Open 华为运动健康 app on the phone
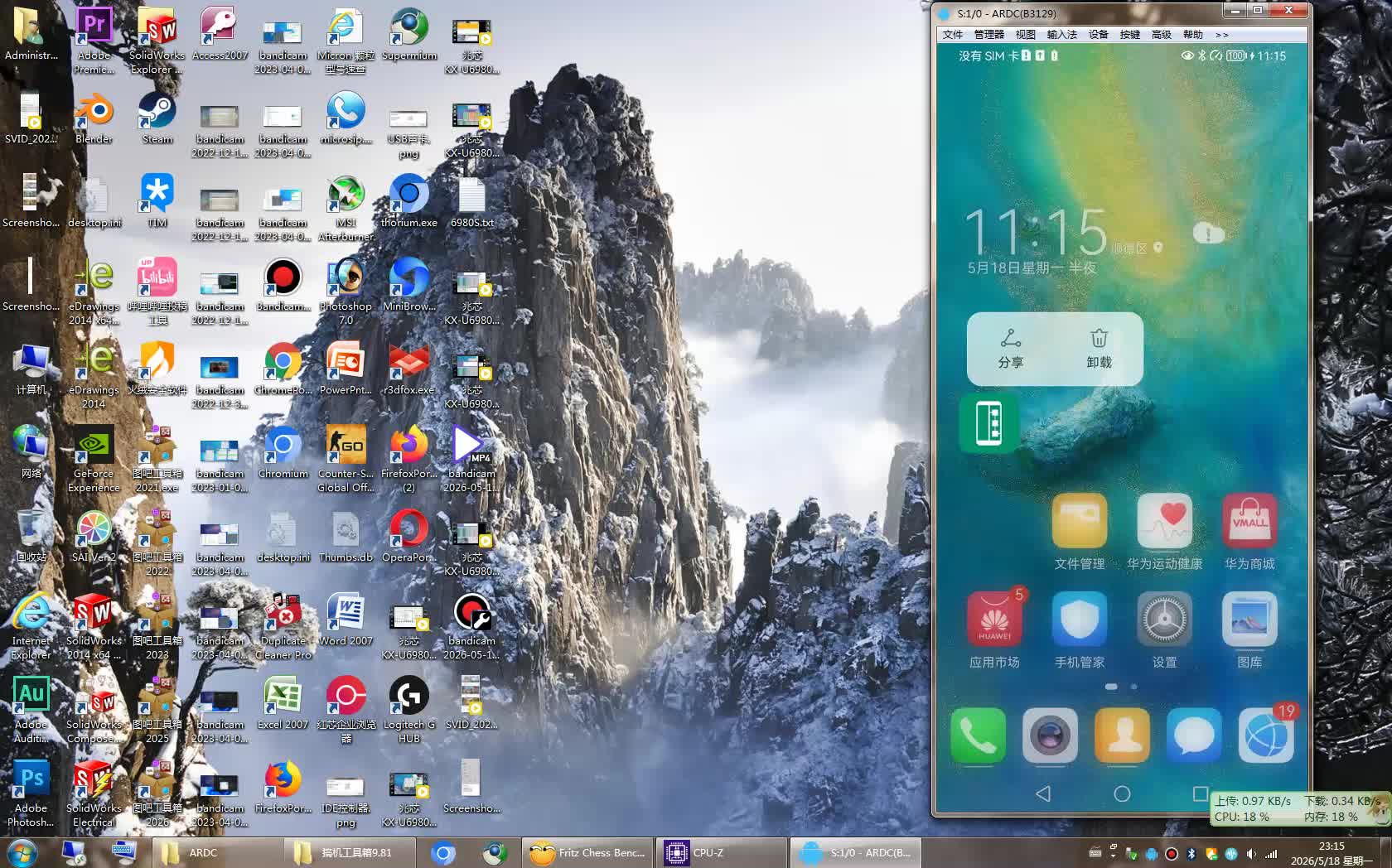Viewport: 1392px width, 868px height. click(x=1164, y=532)
